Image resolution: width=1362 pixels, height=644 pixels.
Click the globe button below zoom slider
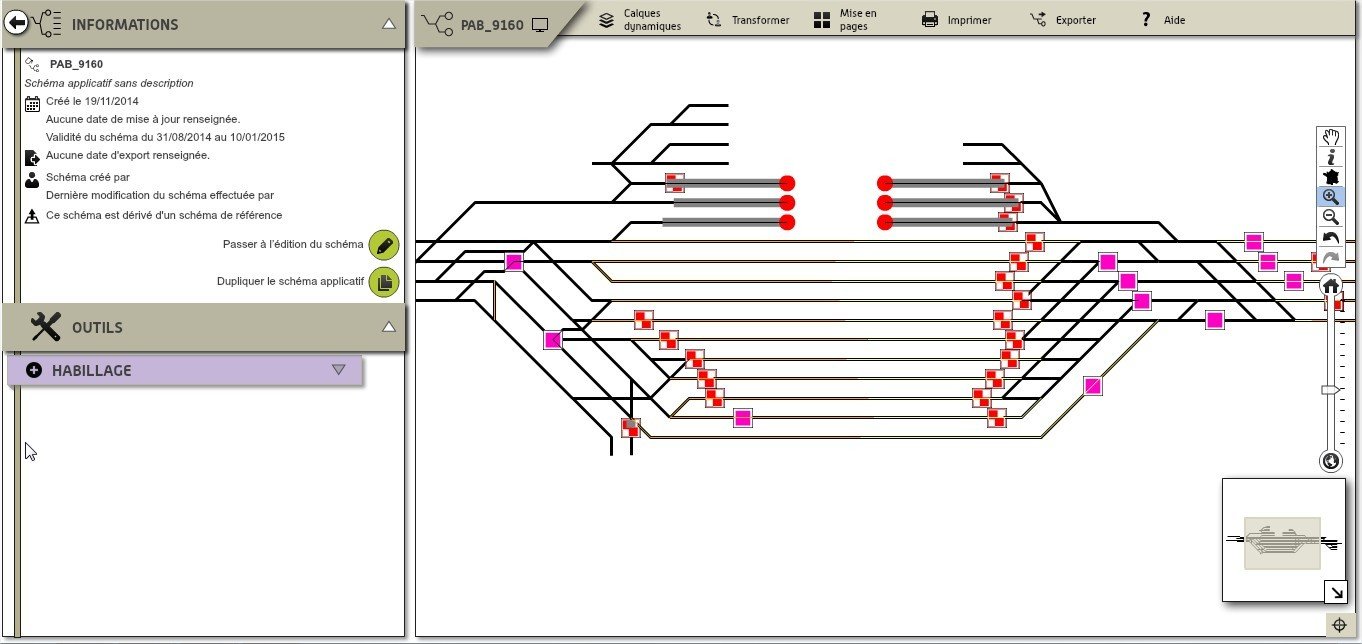click(1330, 461)
